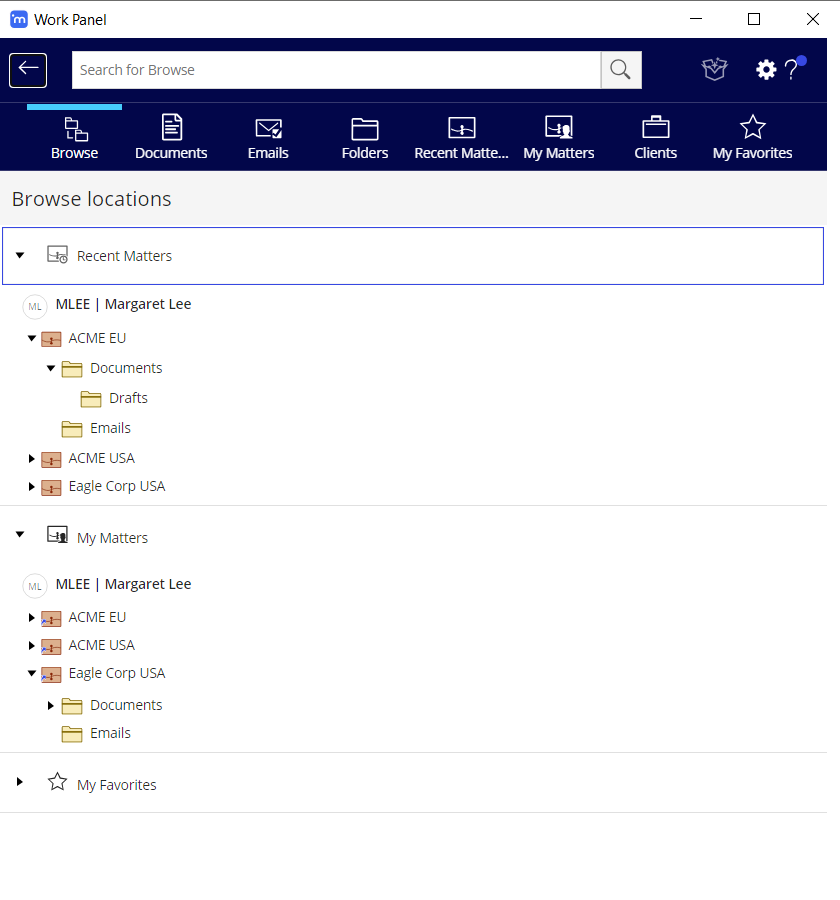Viewport: 840px width, 900px height.
Task: Open the help question mark icon
Action: [x=791, y=70]
